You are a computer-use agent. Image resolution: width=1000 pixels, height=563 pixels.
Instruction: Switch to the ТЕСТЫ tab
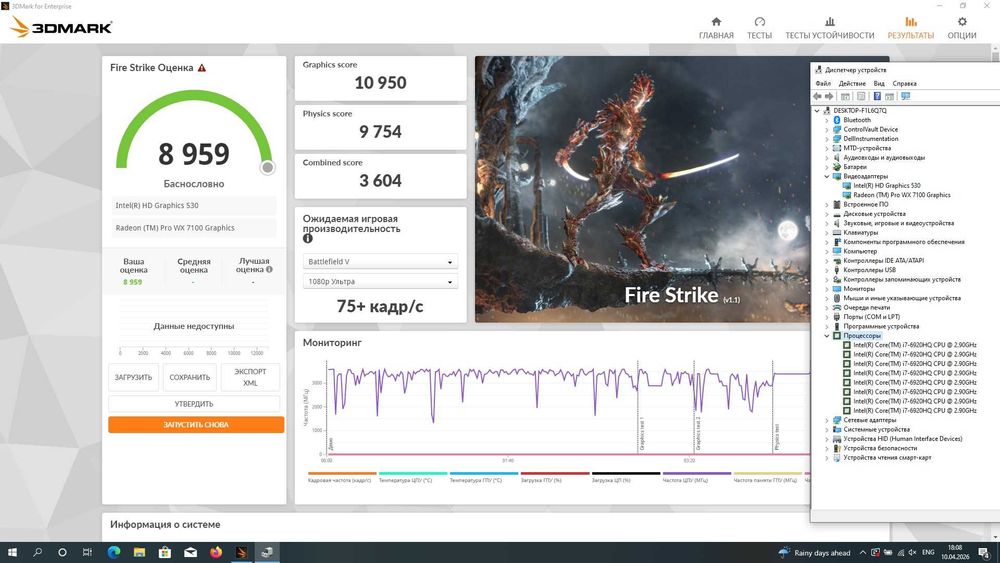coord(759,28)
